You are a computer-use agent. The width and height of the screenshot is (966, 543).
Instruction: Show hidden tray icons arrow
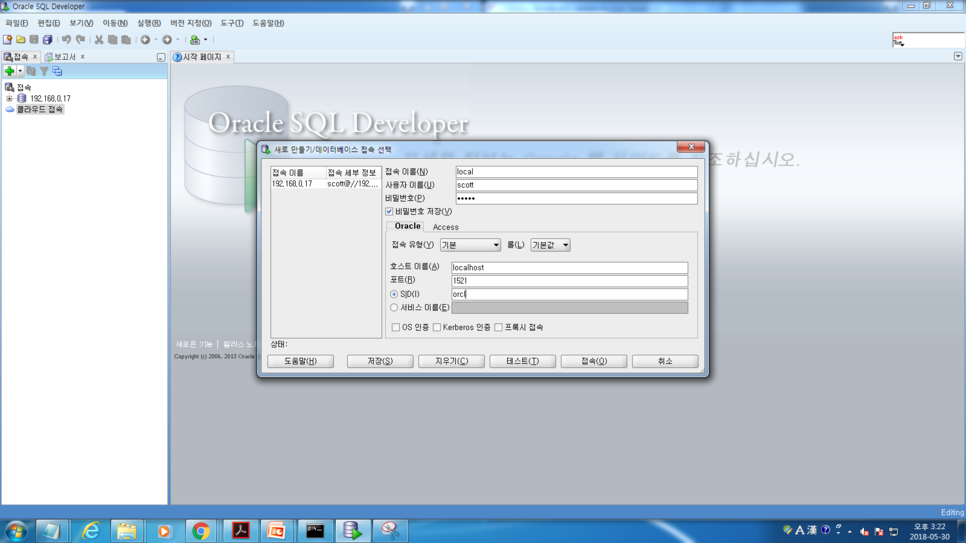tap(850, 531)
